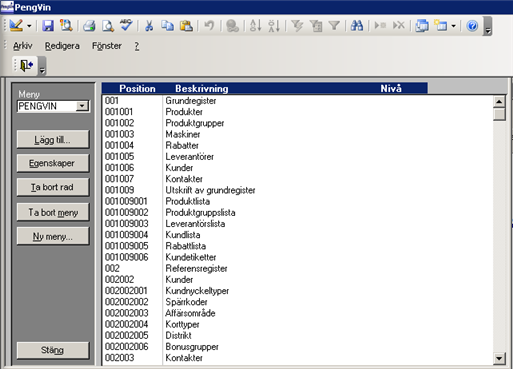Select the Utskrift av grundregister row
This screenshot has height=369, width=513.
(297, 190)
